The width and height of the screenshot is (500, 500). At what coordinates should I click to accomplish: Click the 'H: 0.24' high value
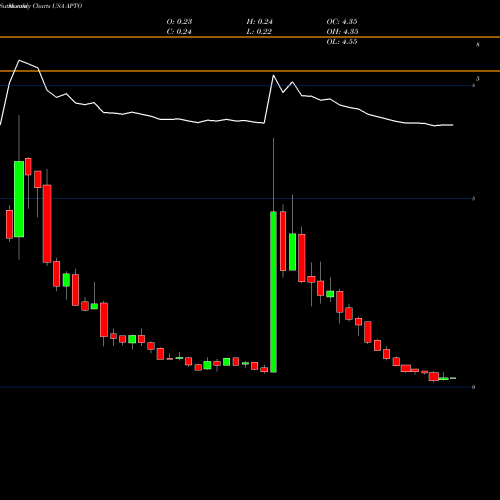point(259,22)
